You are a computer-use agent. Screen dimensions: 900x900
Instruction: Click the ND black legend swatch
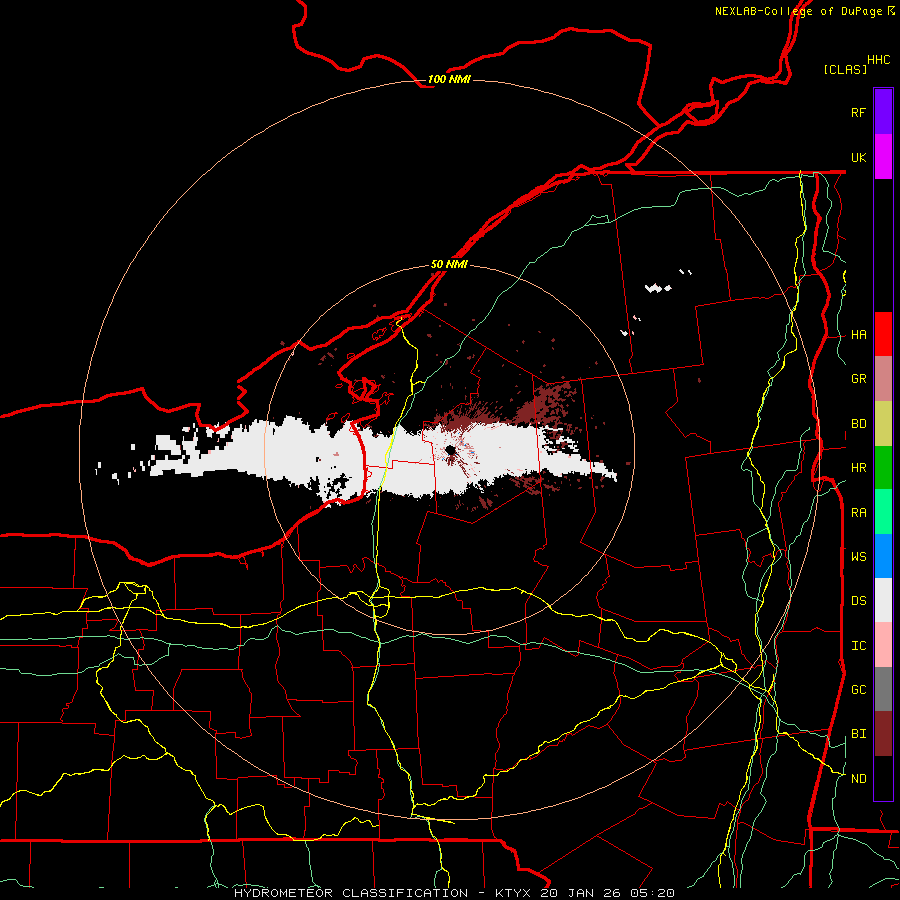tap(883, 778)
